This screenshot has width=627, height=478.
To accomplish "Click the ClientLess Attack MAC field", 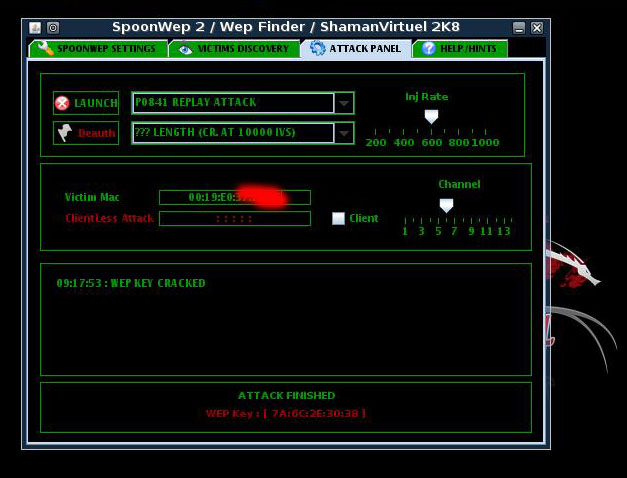I will (234, 218).
